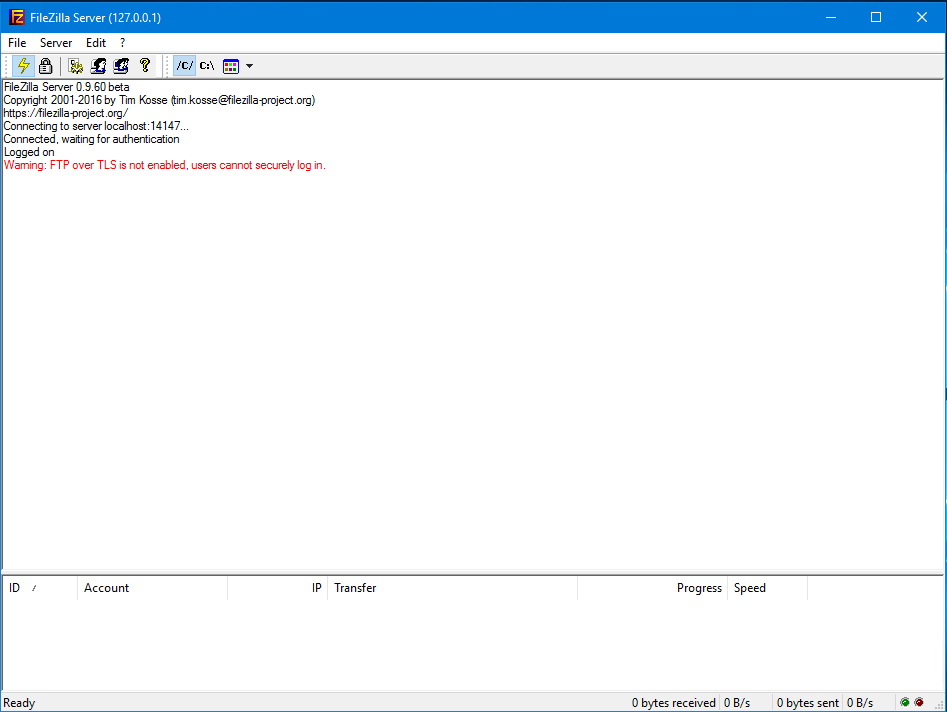Click the Transfer column header
The height and width of the screenshot is (712, 947).
click(x=355, y=588)
